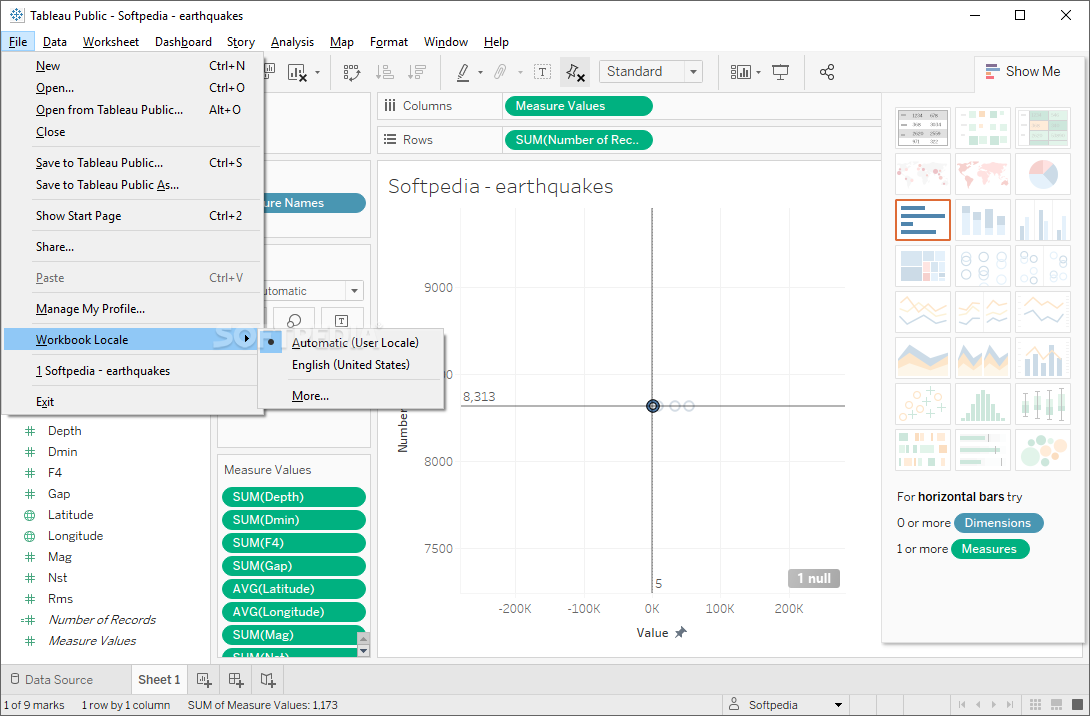
Task: Click the Clear Sheet toolbar icon
Action: (x=298, y=72)
